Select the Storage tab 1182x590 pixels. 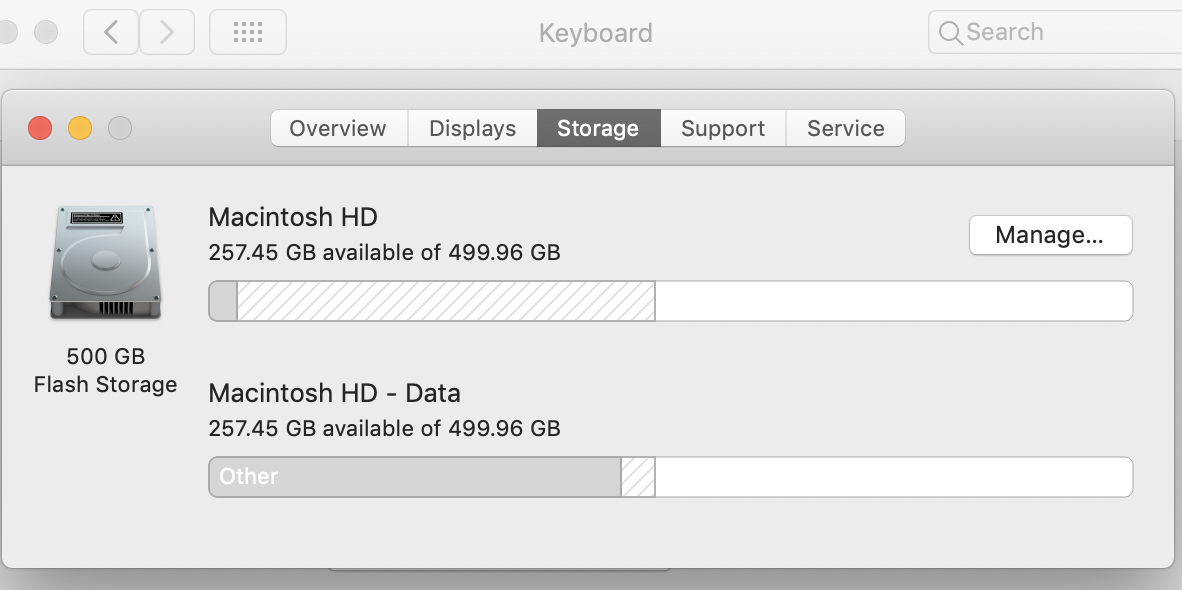point(598,128)
